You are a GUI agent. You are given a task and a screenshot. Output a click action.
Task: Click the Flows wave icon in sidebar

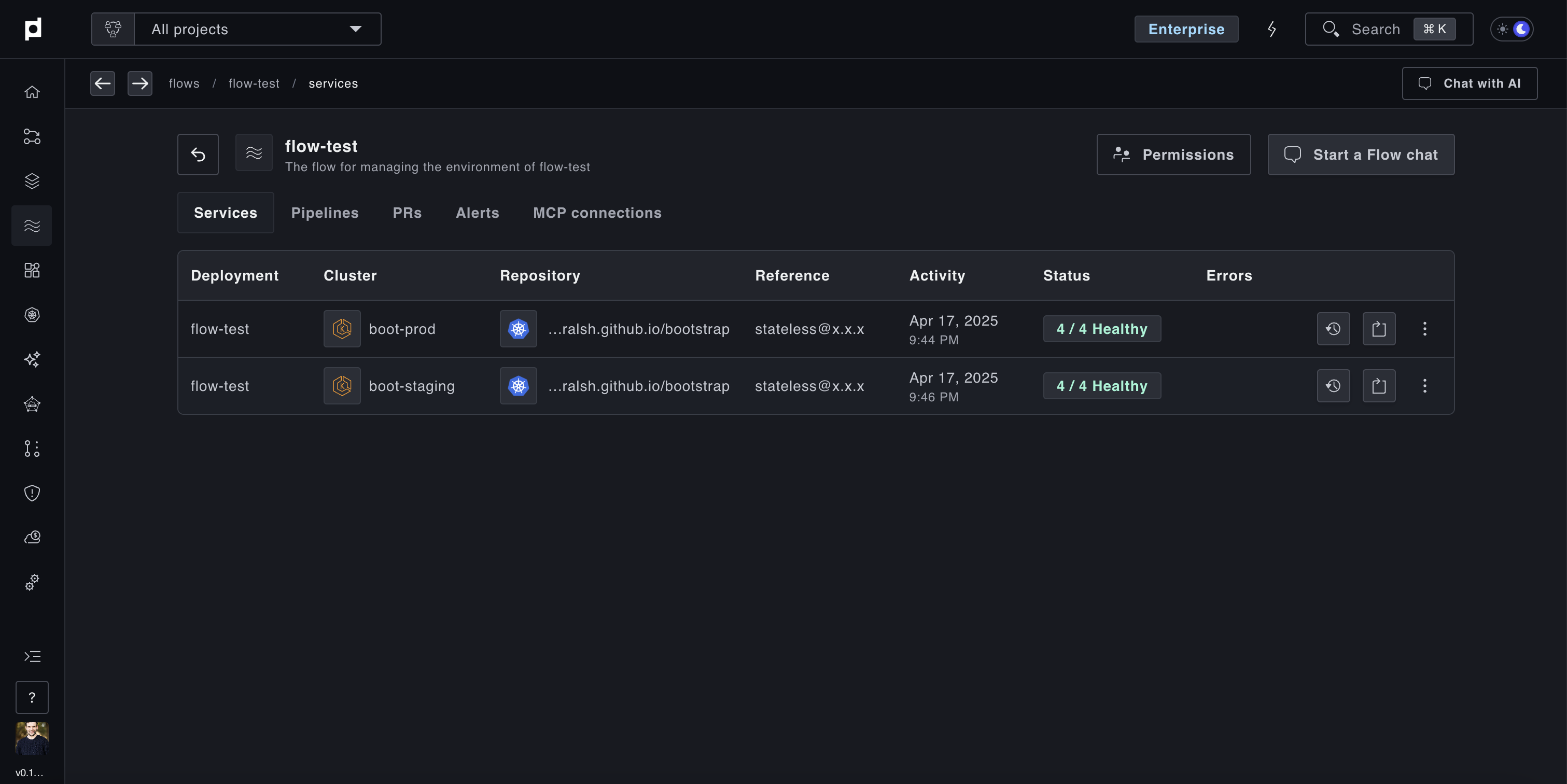click(32, 226)
